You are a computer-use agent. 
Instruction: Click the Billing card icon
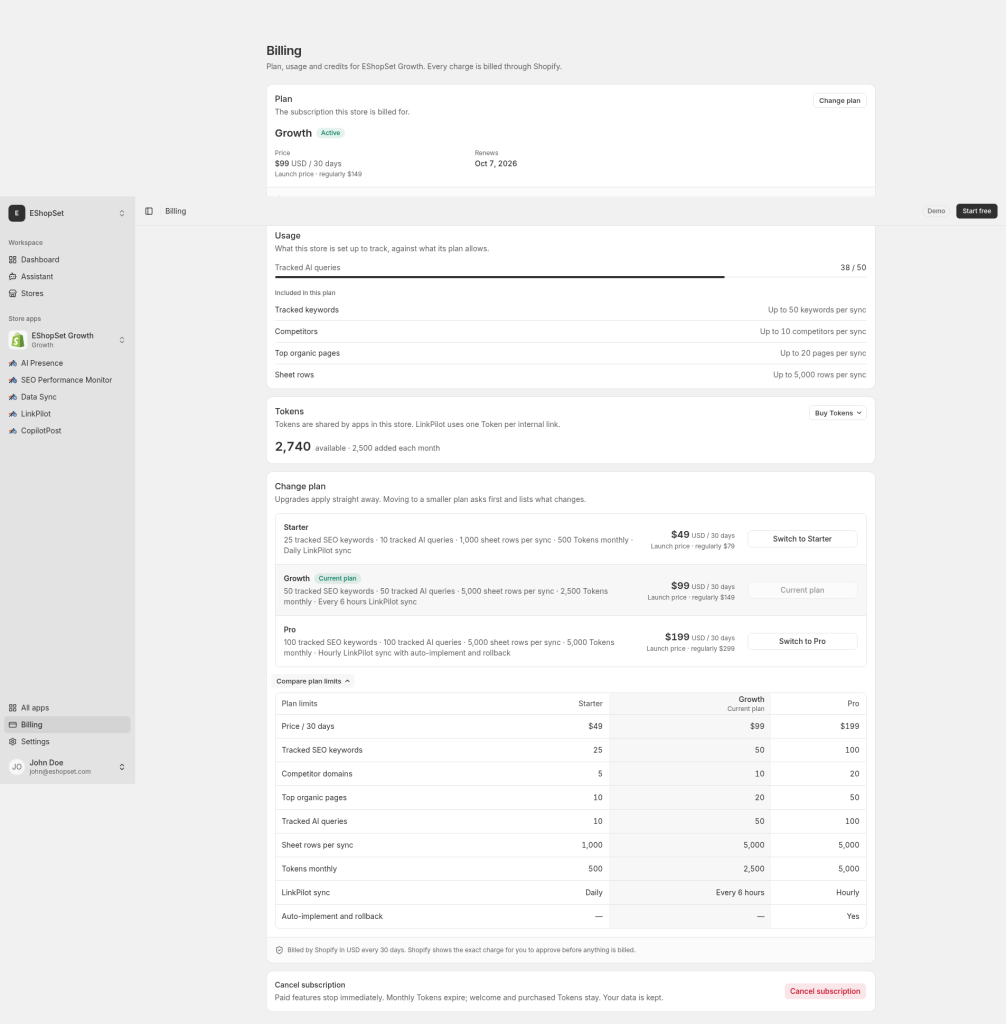pos(12,725)
